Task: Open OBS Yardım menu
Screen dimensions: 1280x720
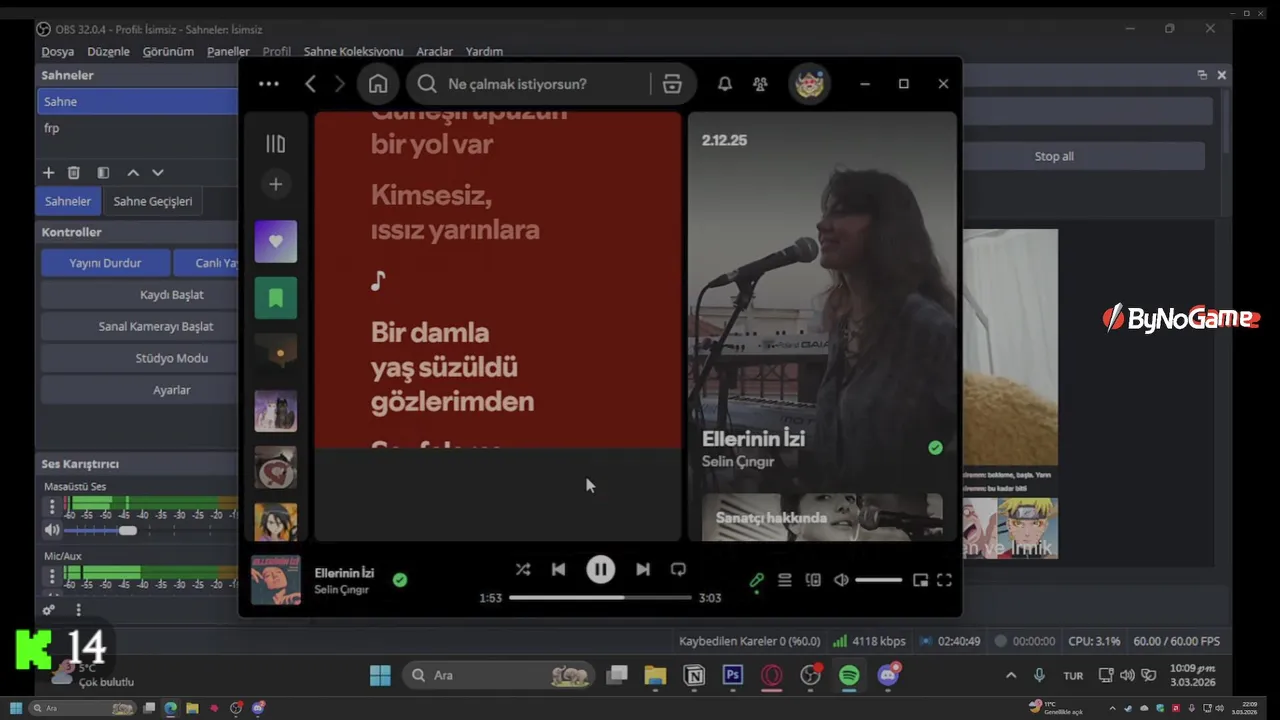Action: tap(484, 51)
